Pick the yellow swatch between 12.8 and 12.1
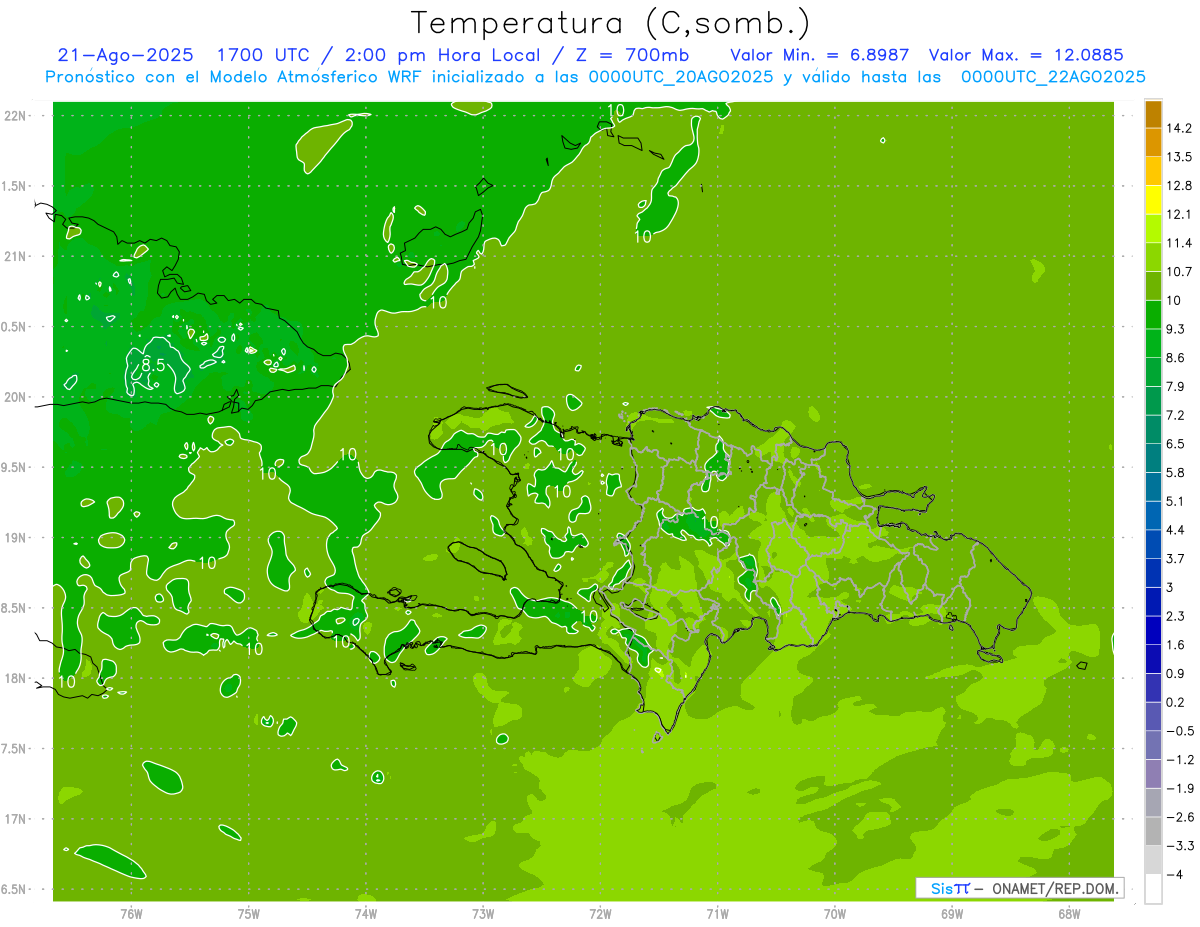The height and width of the screenshot is (927, 1200). click(x=1153, y=201)
